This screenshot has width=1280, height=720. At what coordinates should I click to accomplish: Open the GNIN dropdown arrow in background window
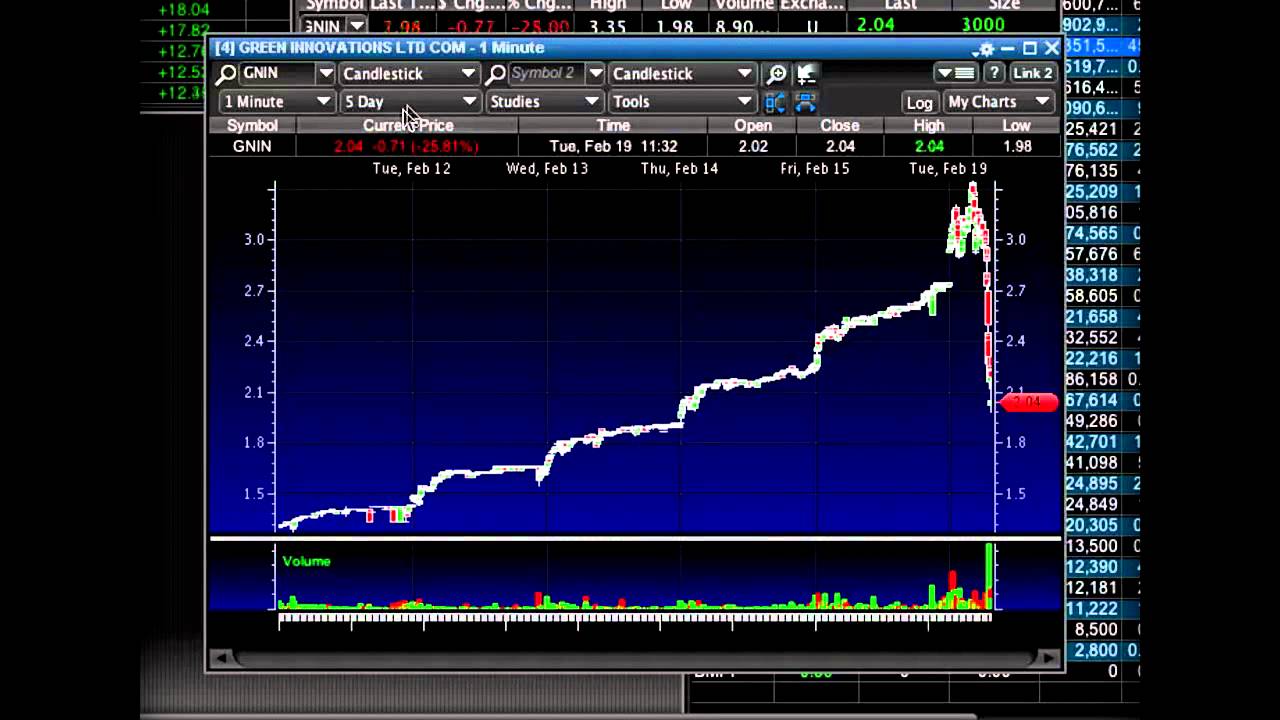tap(356, 26)
